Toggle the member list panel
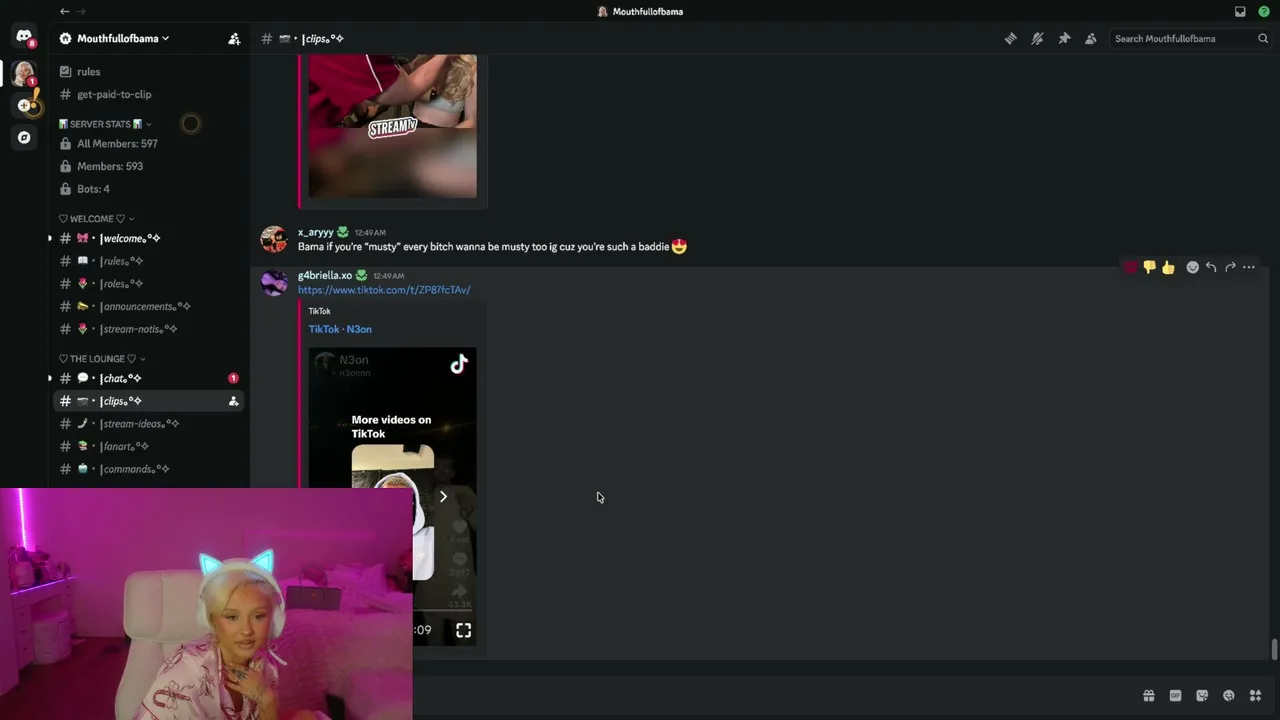The height and width of the screenshot is (720, 1280). click(x=1091, y=38)
